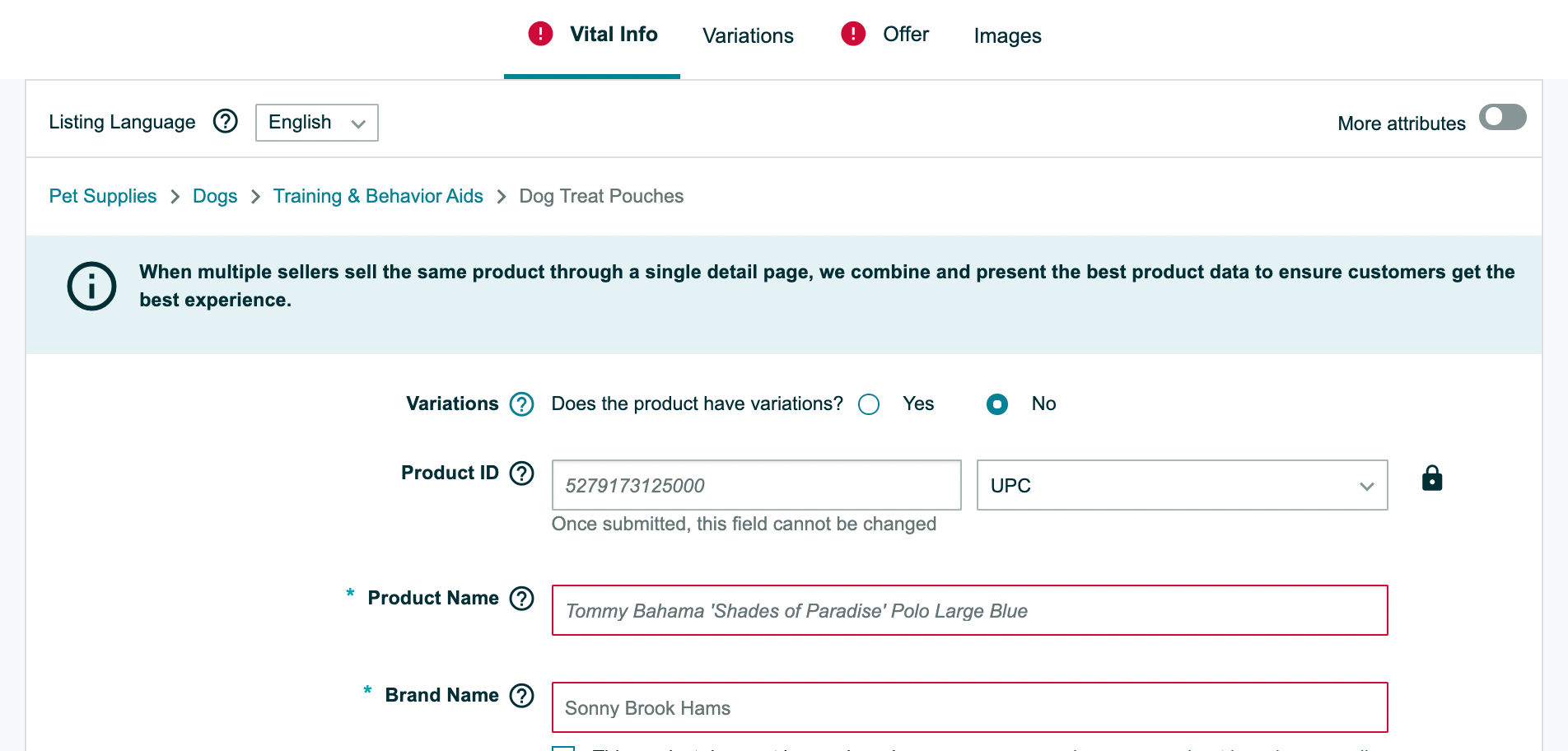The image size is (1568, 751).
Task: Click the lock icon beside UPC dropdown
Action: (x=1432, y=478)
